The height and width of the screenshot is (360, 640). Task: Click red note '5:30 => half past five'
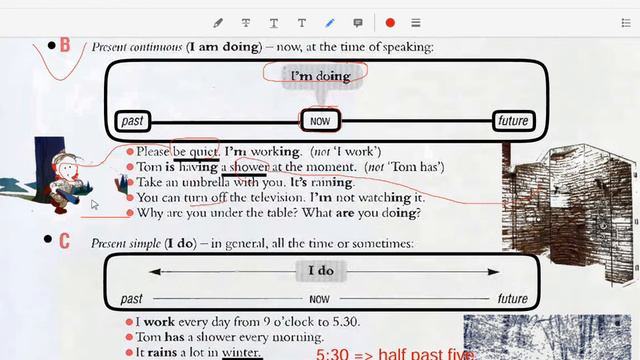coord(396,354)
